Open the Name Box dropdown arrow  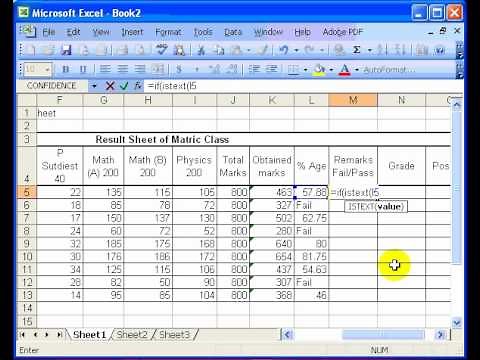click(x=94, y=86)
